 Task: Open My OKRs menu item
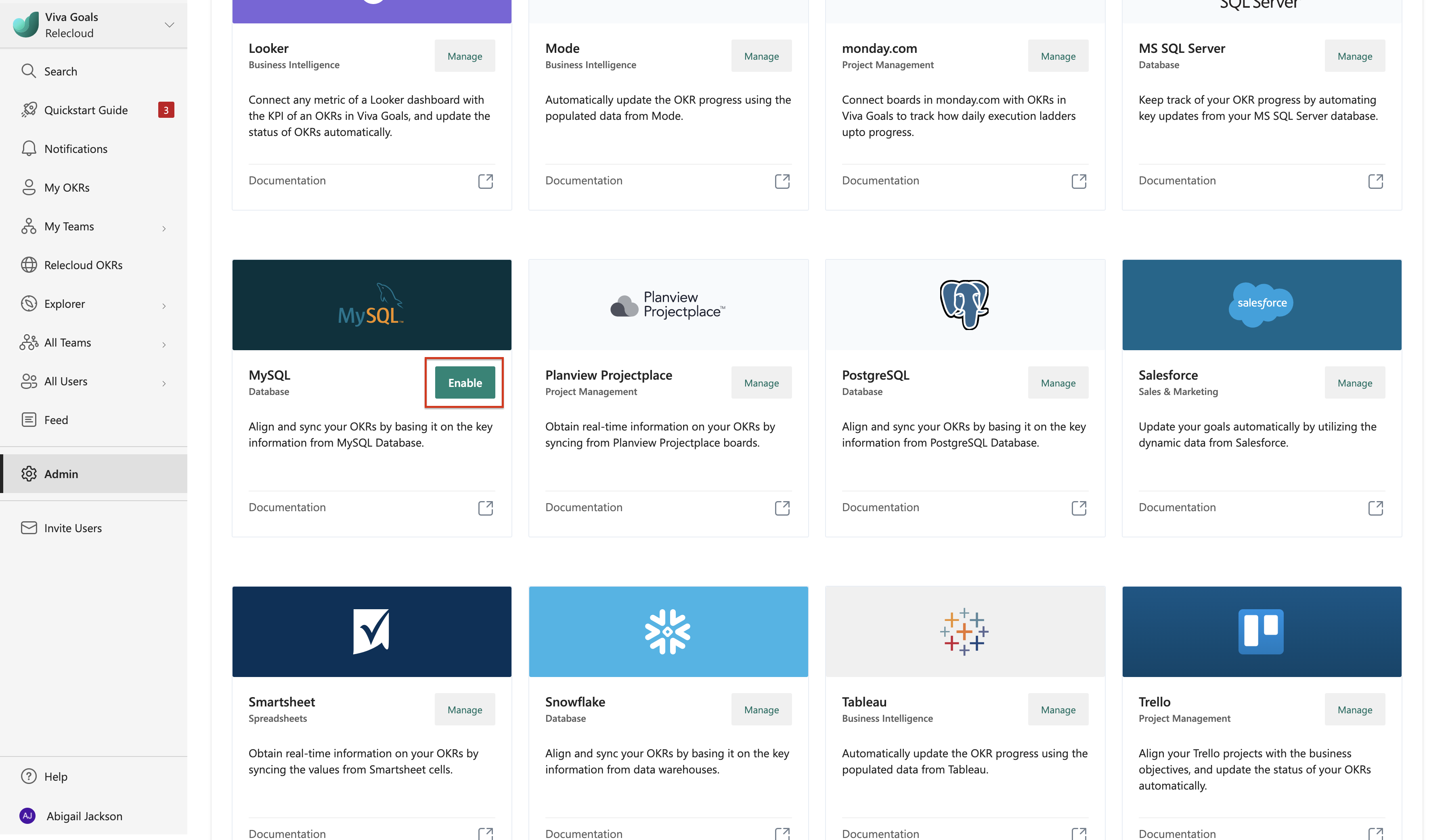[x=94, y=188]
